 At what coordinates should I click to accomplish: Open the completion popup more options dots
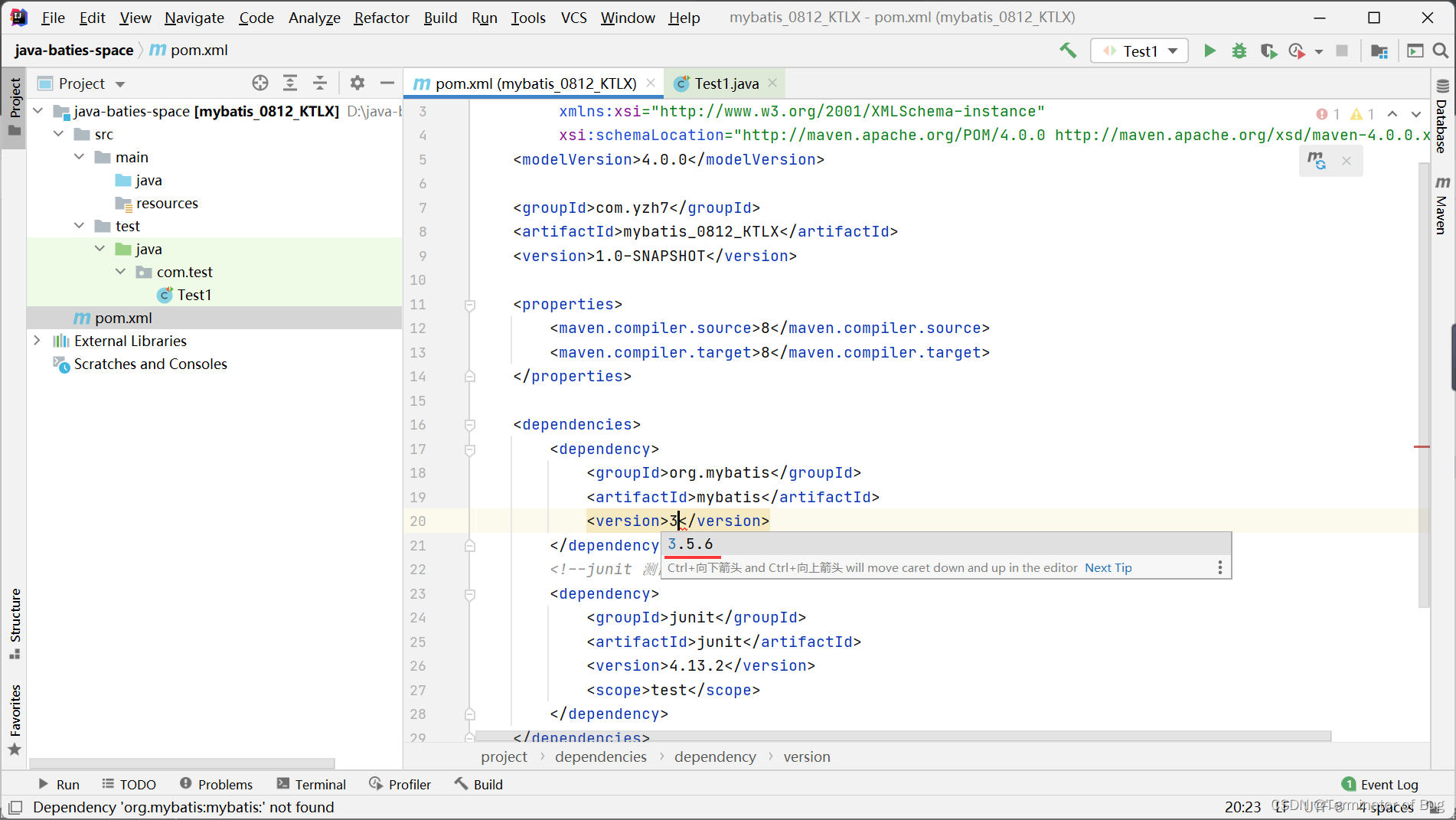pos(1220,567)
